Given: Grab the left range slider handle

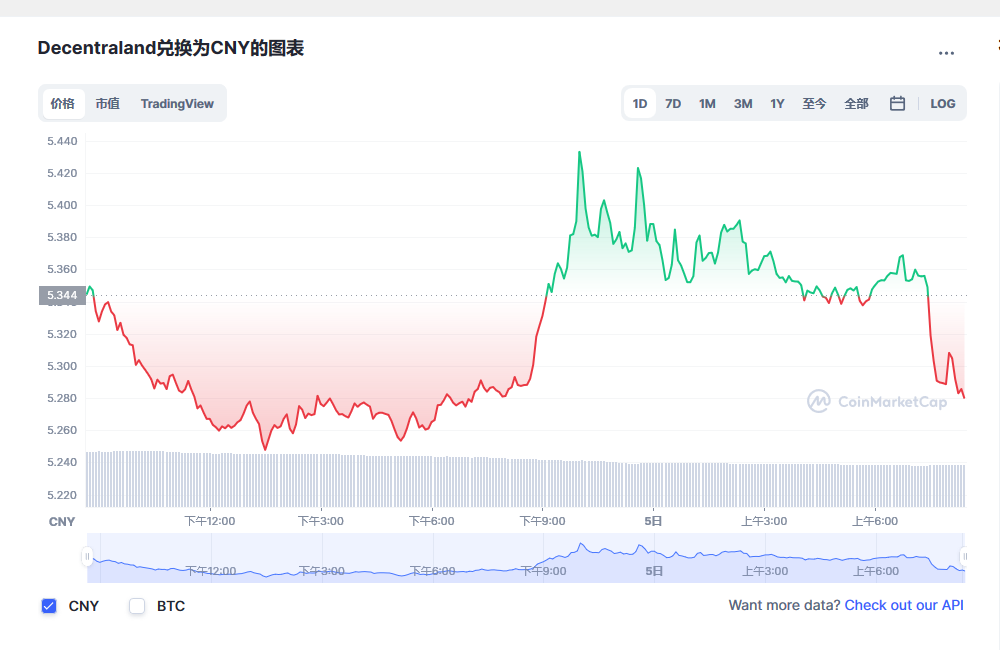Looking at the screenshot, I should point(87,557).
